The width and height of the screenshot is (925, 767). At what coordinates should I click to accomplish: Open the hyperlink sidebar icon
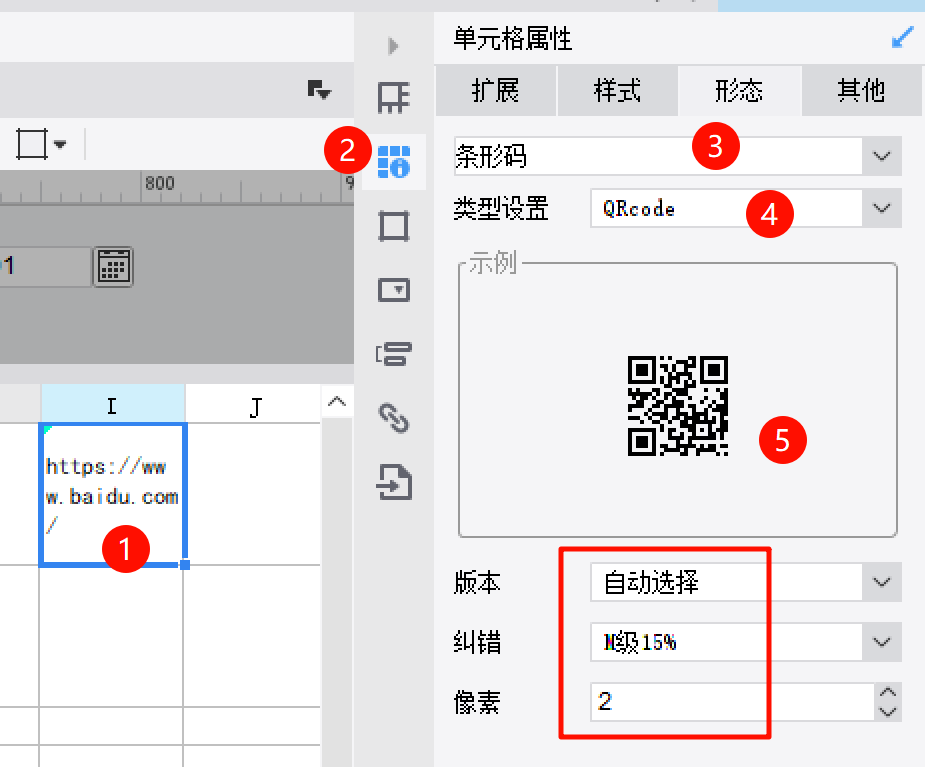pos(393,418)
